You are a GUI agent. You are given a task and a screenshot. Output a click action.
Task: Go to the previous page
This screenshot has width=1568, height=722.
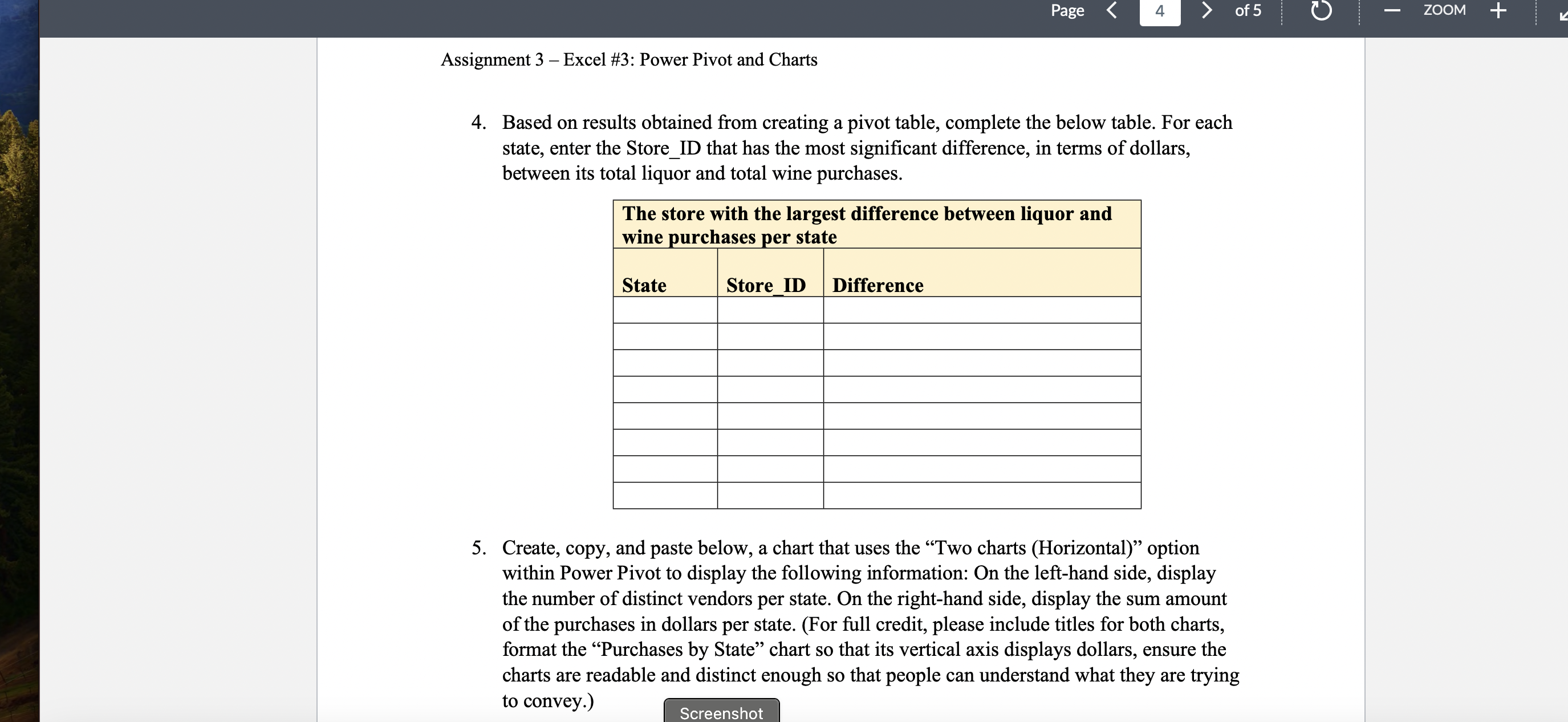tap(1112, 10)
